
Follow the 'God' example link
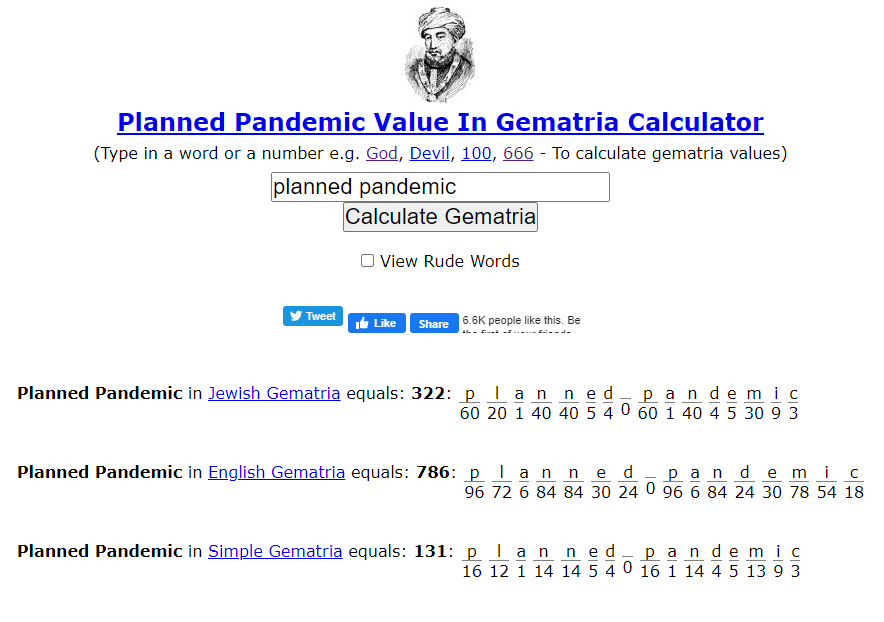(x=382, y=154)
